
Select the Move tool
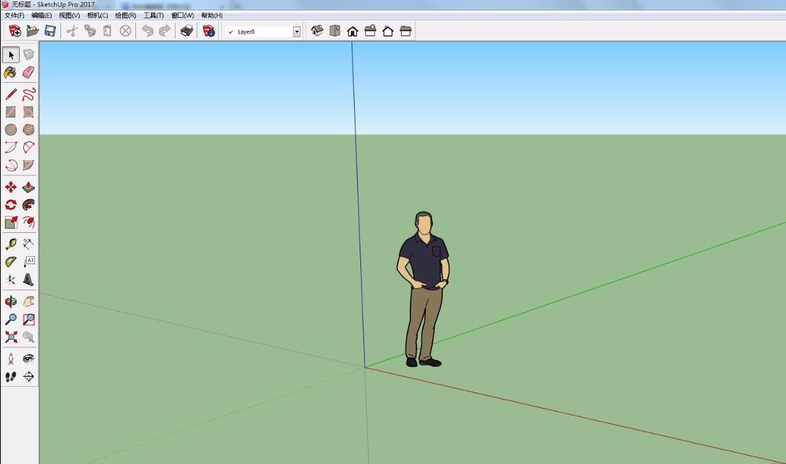pyautogui.click(x=11, y=187)
